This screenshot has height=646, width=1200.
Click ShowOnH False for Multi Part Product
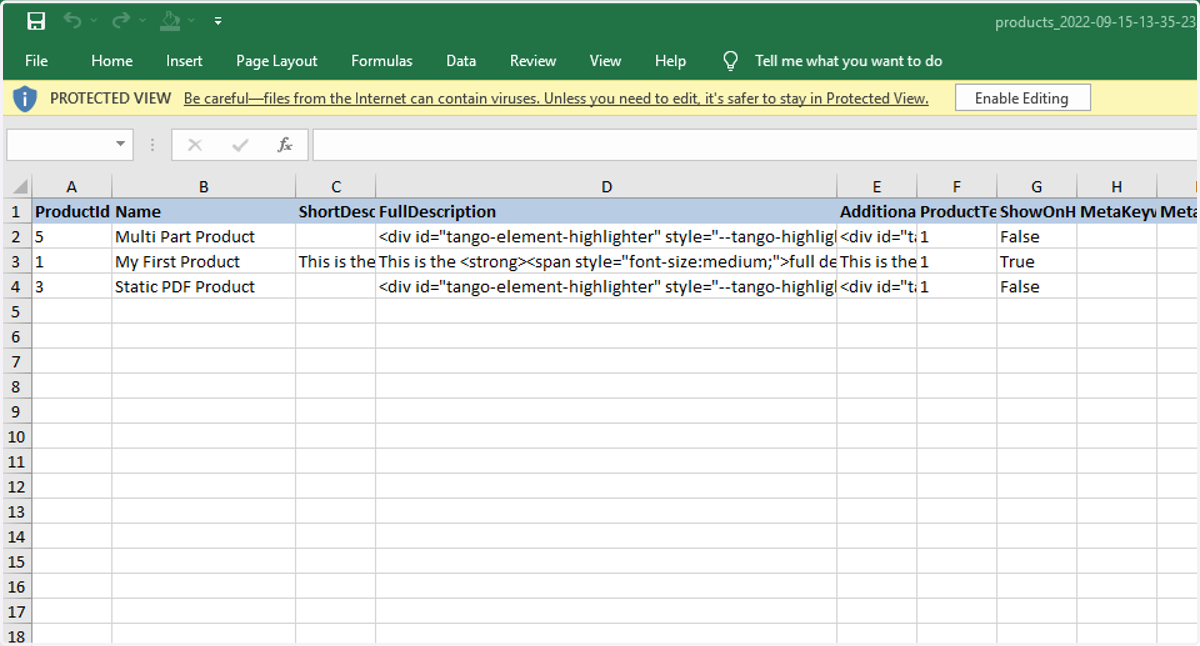1037,237
